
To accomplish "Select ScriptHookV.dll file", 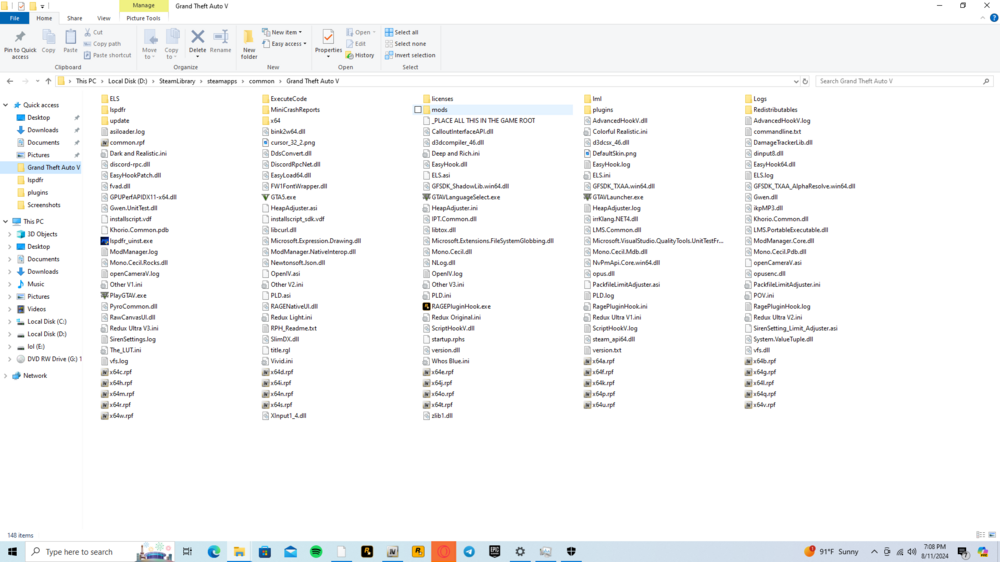I will tap(448, 328).
